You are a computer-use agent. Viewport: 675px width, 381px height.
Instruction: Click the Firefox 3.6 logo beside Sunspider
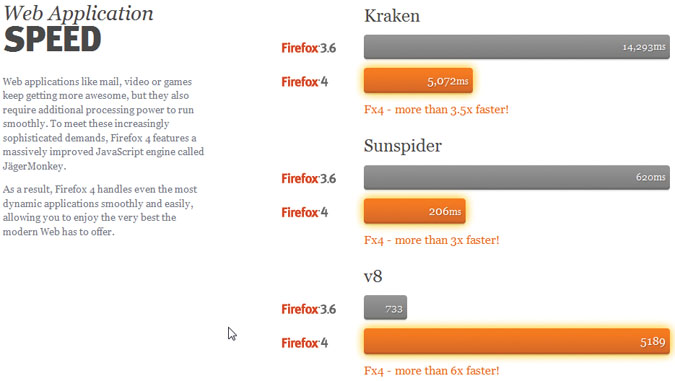tap(308, 178)
